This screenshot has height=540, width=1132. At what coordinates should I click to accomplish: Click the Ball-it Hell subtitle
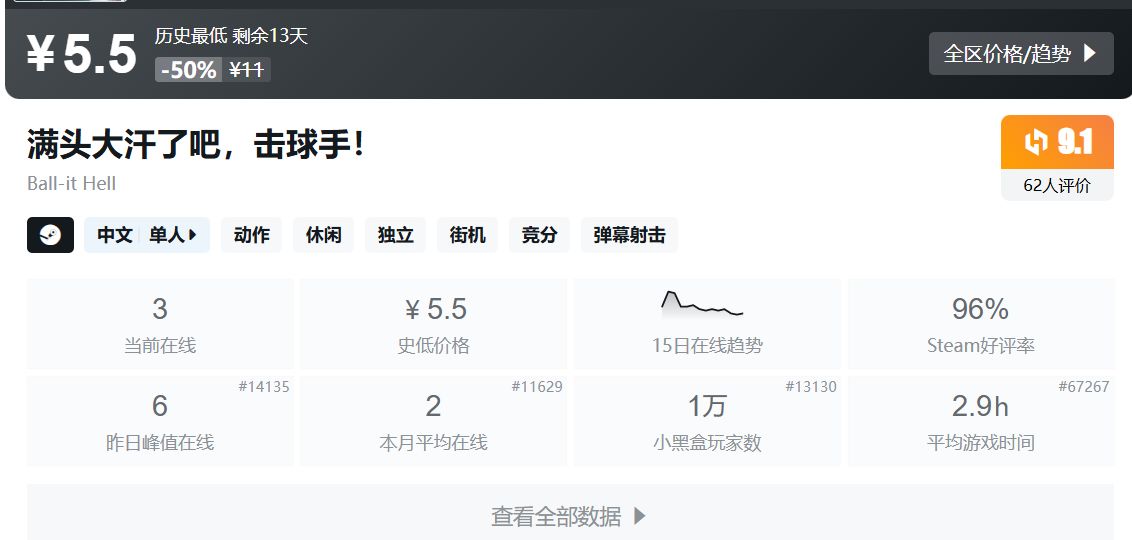pos(71,183)
